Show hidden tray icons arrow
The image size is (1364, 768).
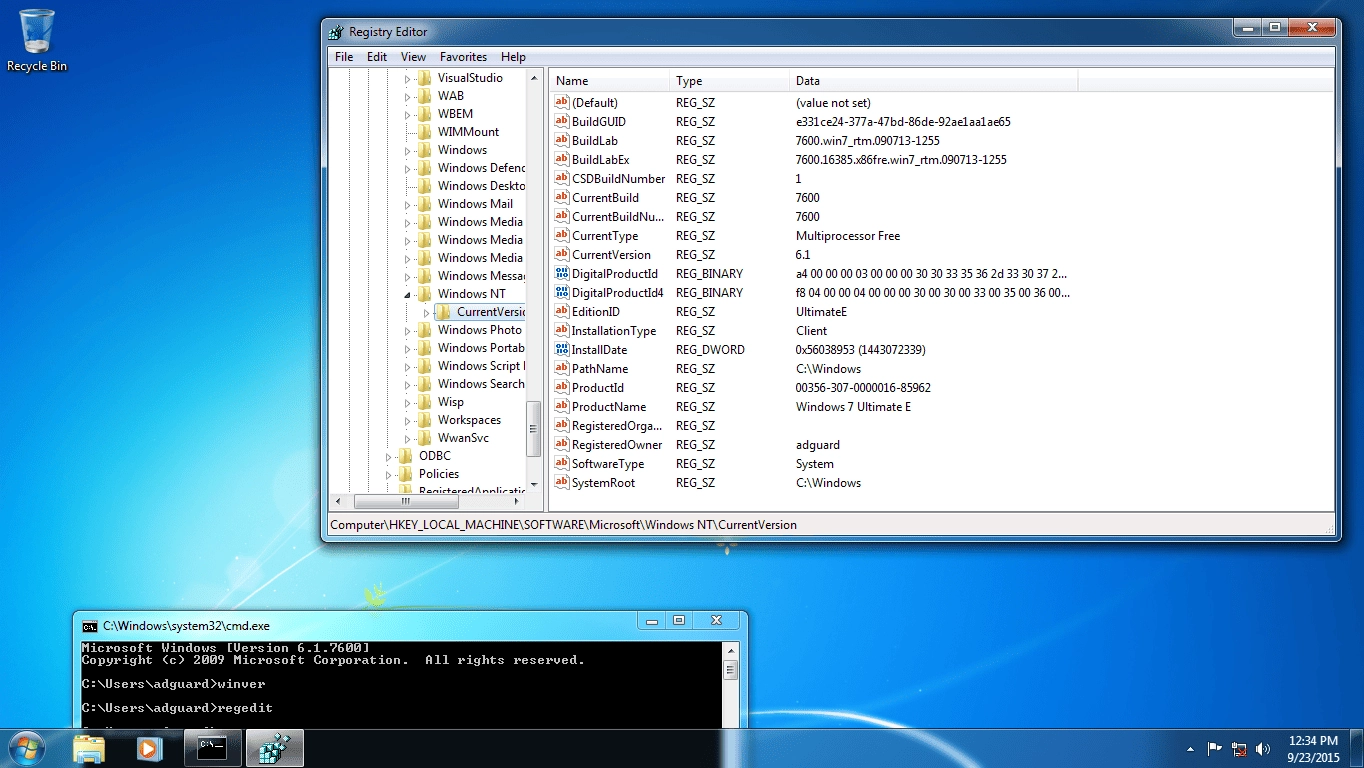(1190, 748)
